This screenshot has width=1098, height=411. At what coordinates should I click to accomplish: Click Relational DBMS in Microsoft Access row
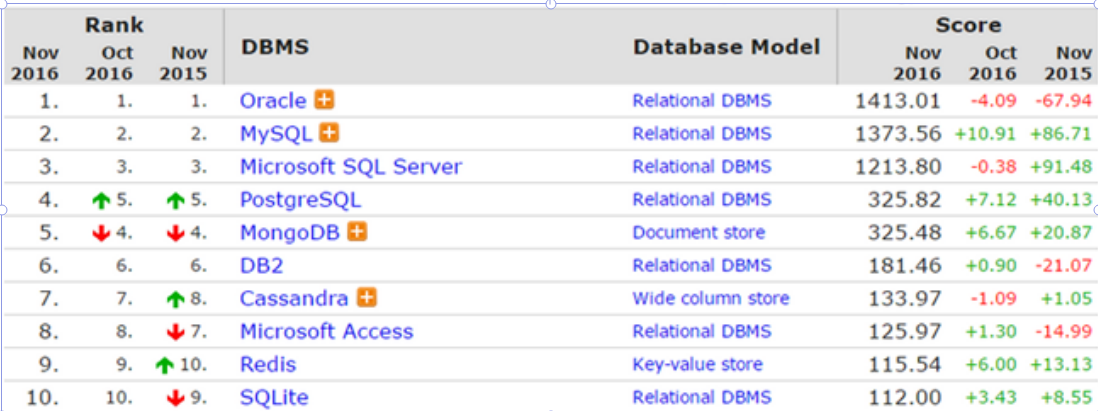(x=702, y=331)
